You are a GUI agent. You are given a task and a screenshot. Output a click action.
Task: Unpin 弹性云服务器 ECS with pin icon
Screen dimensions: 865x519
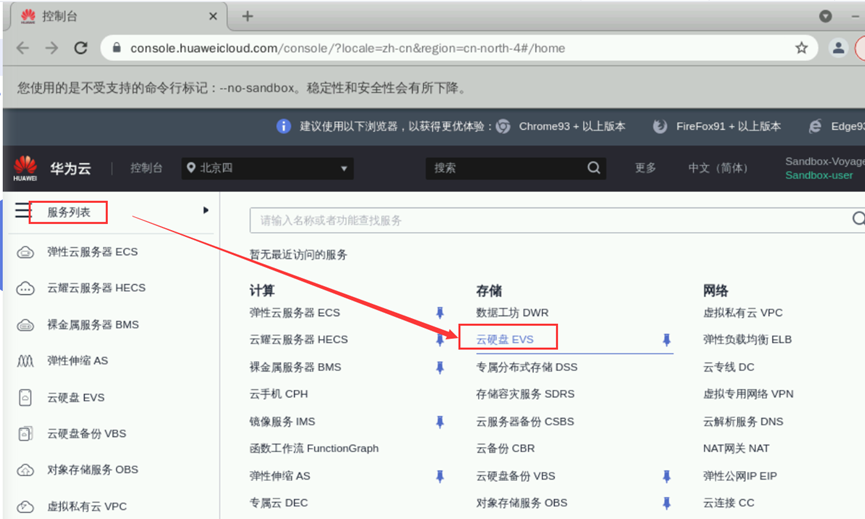pos(440,313)
